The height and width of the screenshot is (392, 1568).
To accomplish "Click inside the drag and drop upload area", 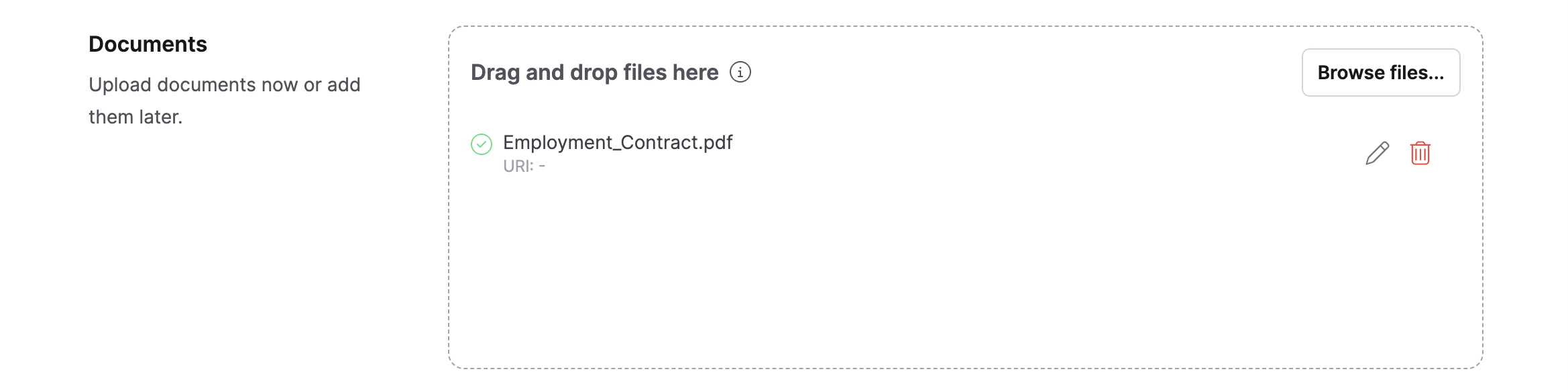I will coord(939,268).
